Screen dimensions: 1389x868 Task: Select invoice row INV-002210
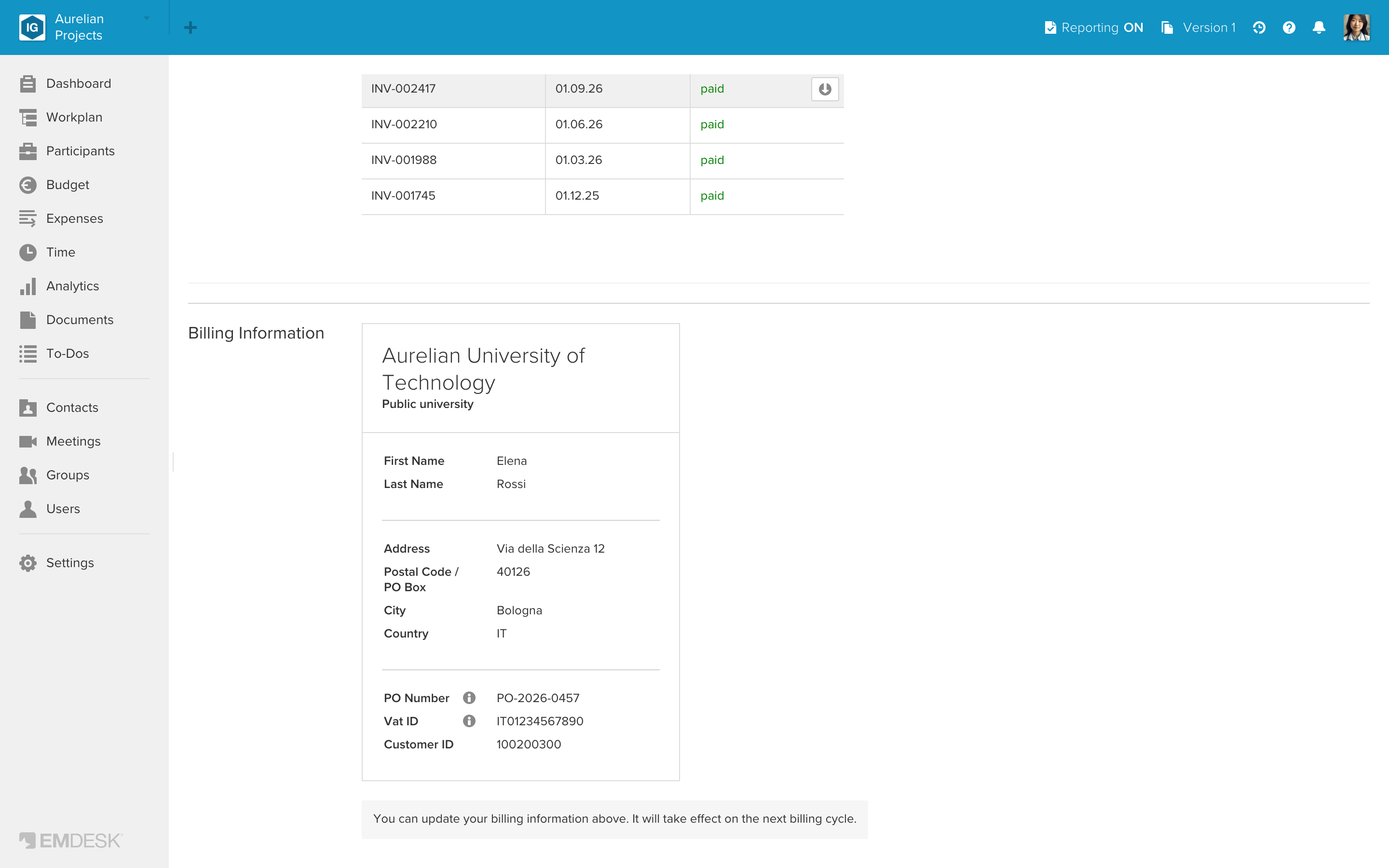pyautogui.click(x=603, y=124)
